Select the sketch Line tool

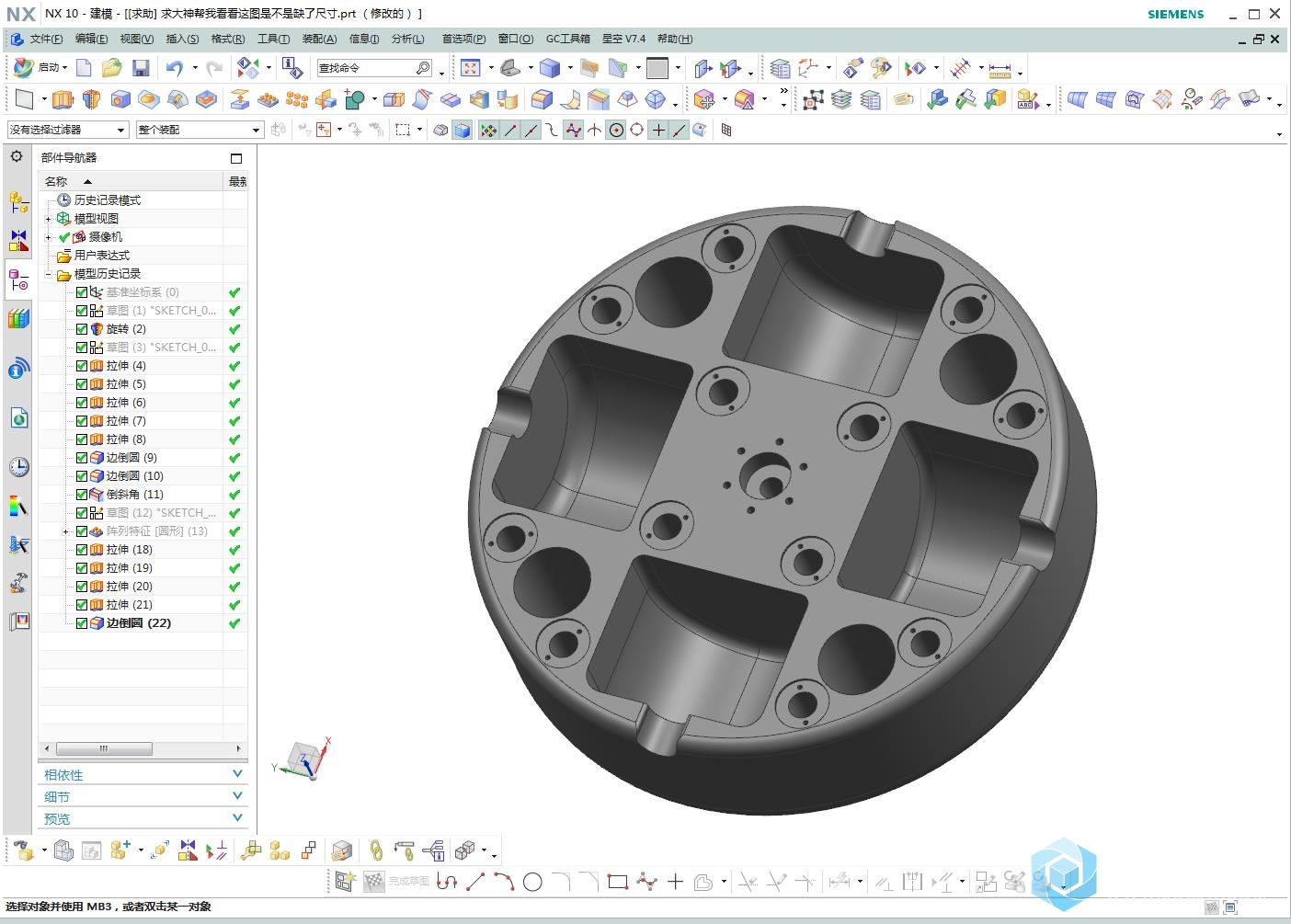pos(475,882)
